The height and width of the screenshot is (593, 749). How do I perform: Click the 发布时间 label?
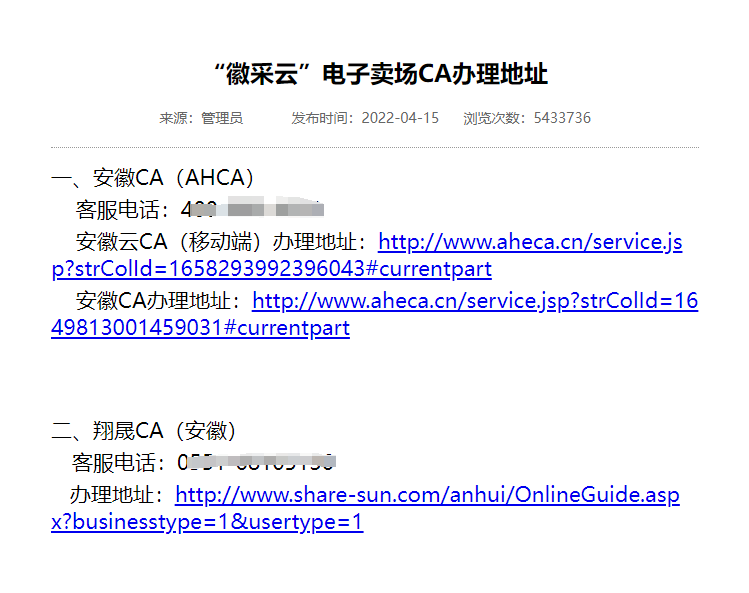(320, 118)
